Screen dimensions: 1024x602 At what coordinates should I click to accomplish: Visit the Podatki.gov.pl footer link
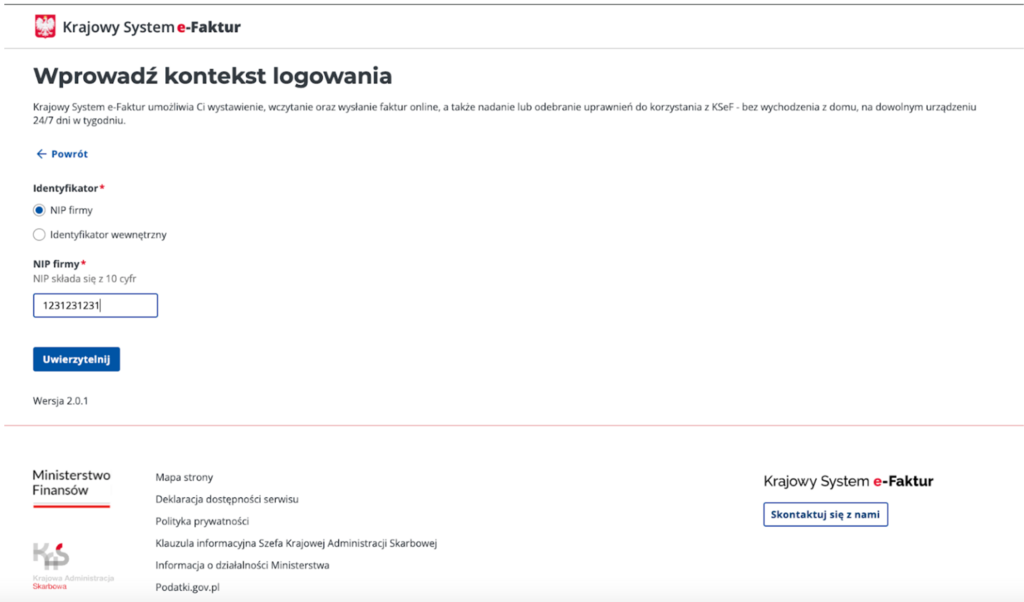coord(187,587)
